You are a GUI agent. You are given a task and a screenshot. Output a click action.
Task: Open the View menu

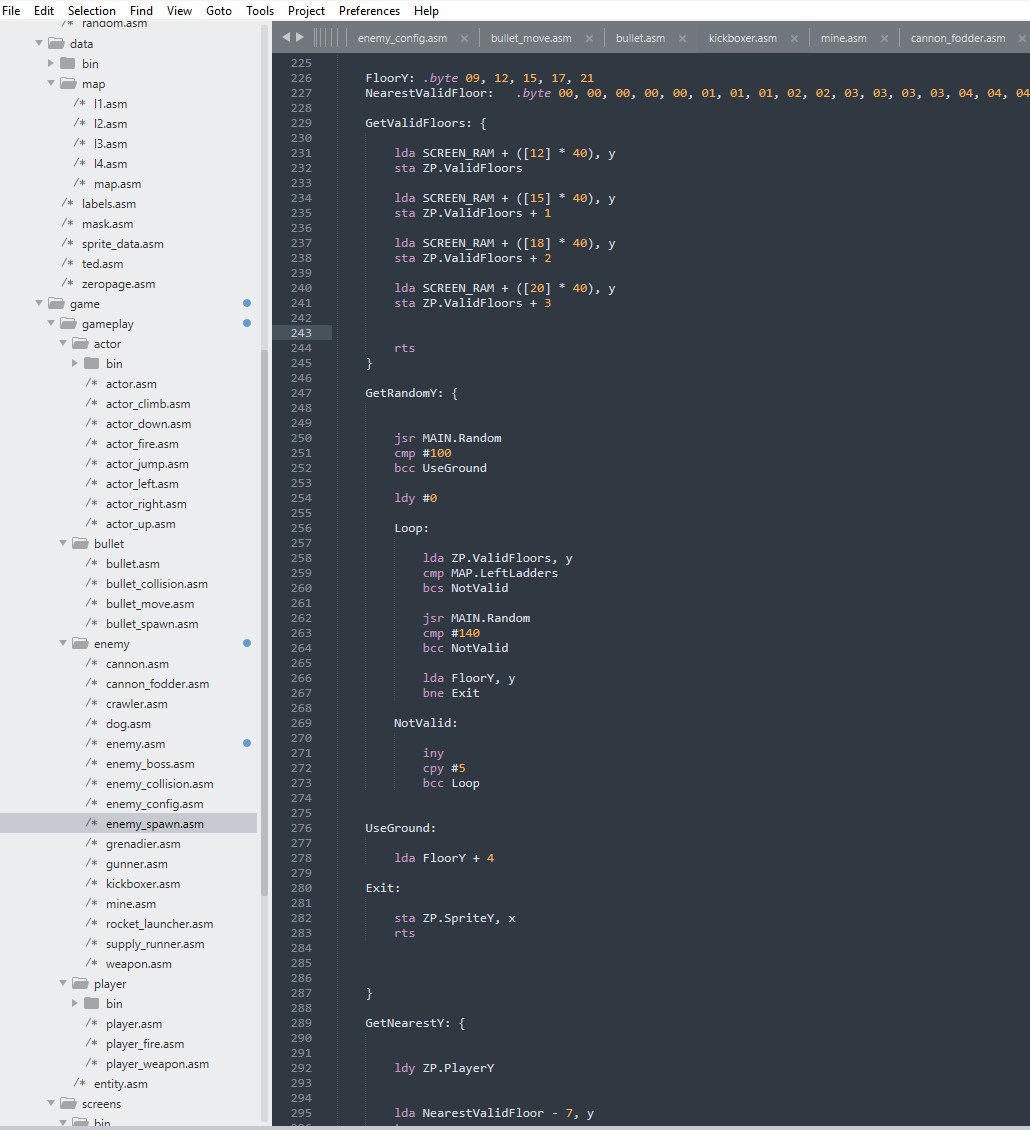point(179,11)
